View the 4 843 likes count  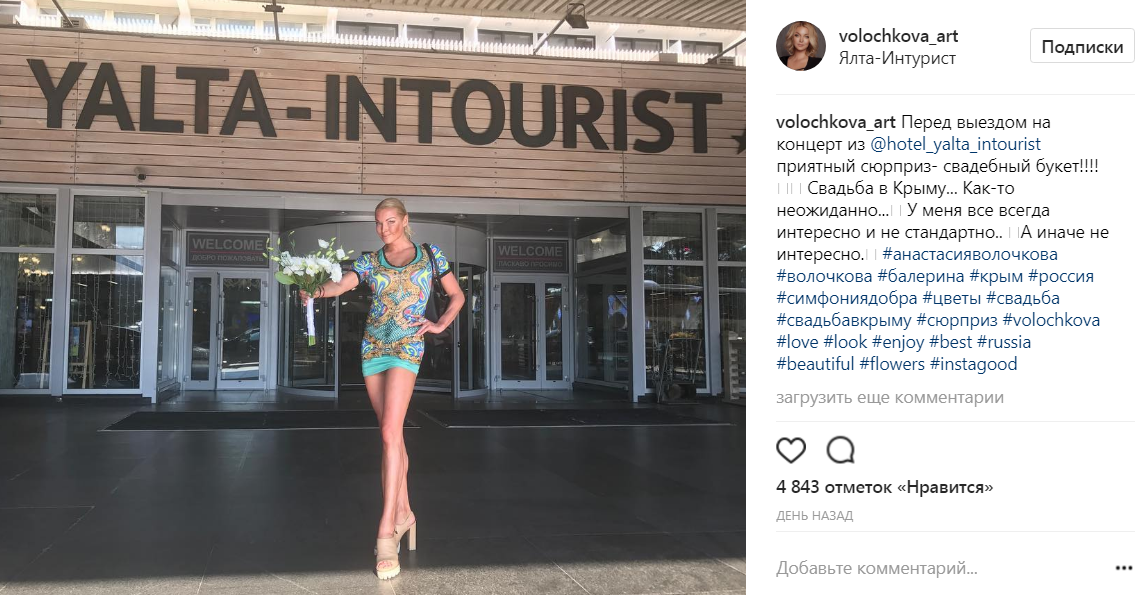coord(885,487)
